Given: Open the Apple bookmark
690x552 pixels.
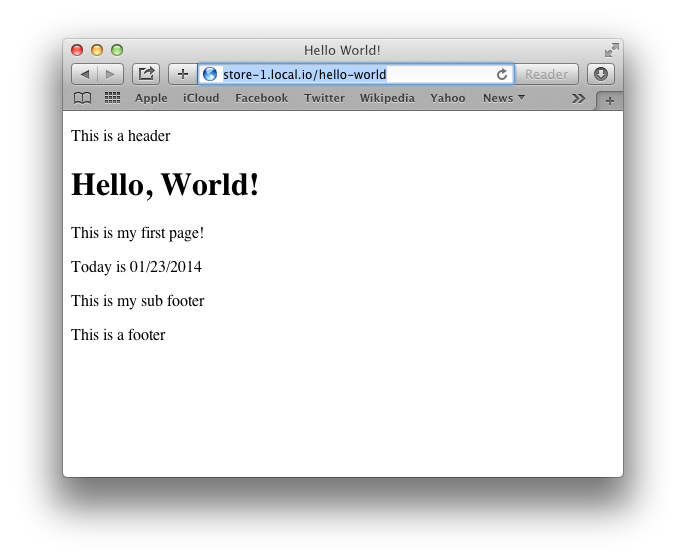Looking at the screenshot, I should (x=151, y=98).
